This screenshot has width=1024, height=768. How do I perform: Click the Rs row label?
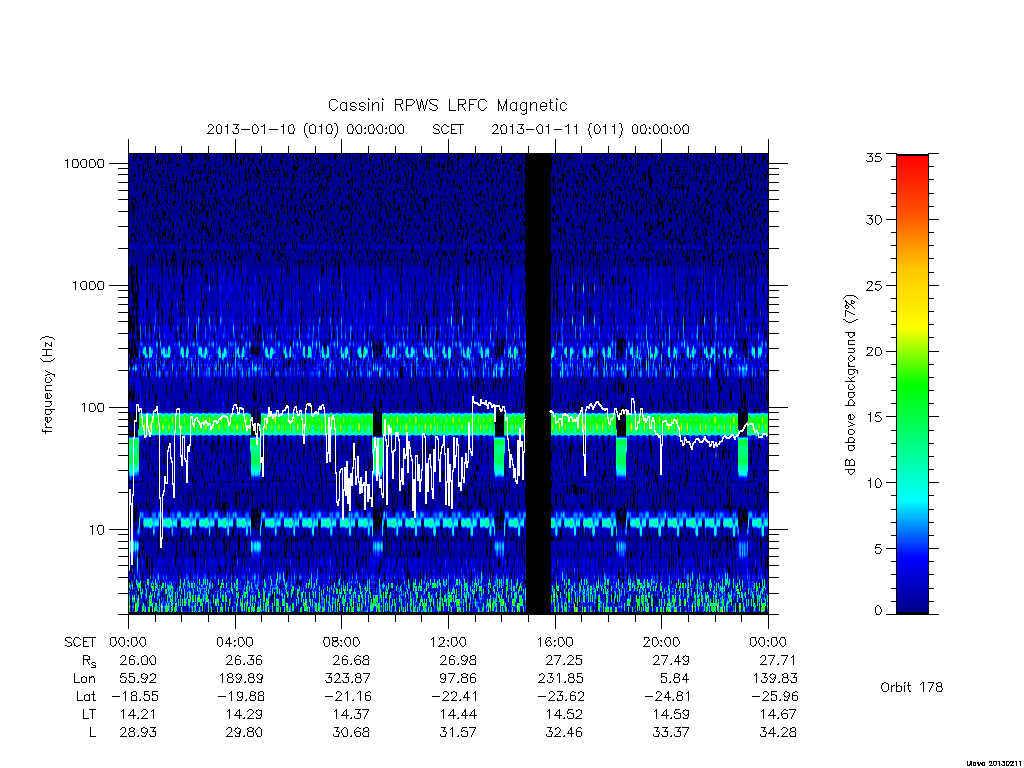click(x=89, y=661)
